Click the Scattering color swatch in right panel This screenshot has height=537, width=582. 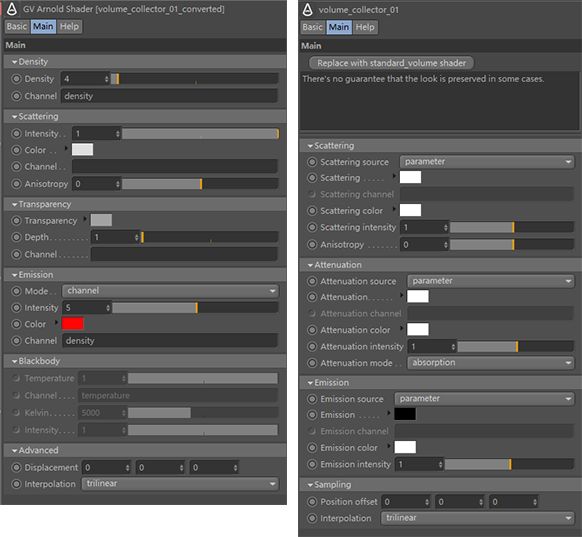(x=411, y=210)
